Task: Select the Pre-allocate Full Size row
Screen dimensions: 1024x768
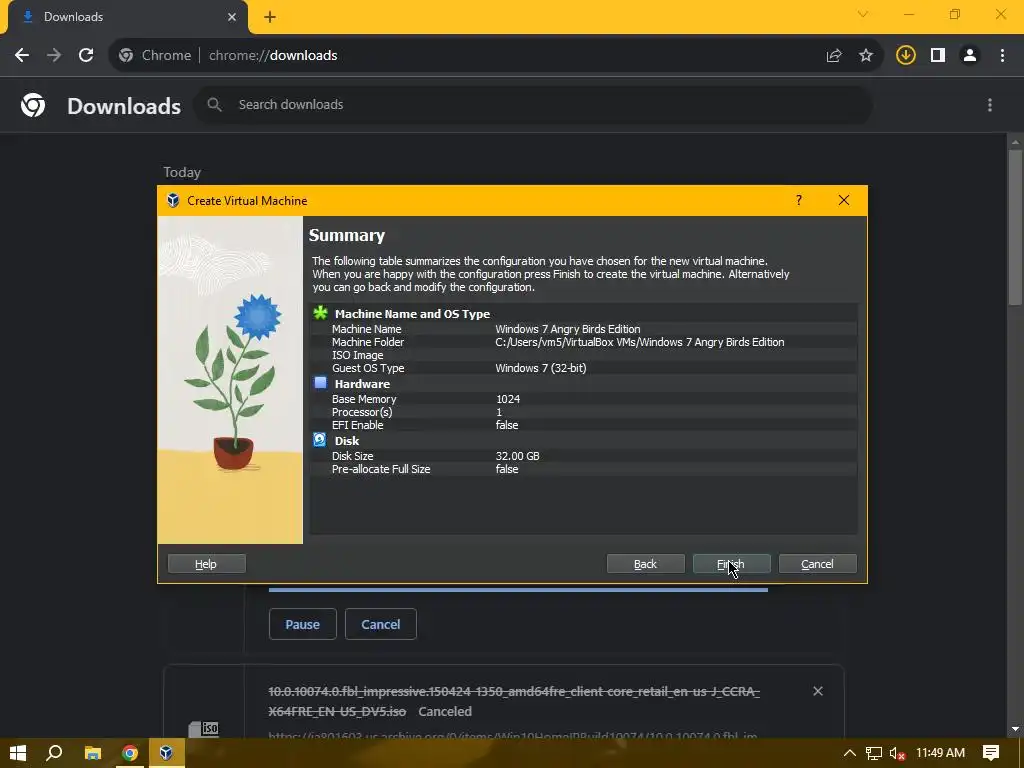Action: pos(583,469)
